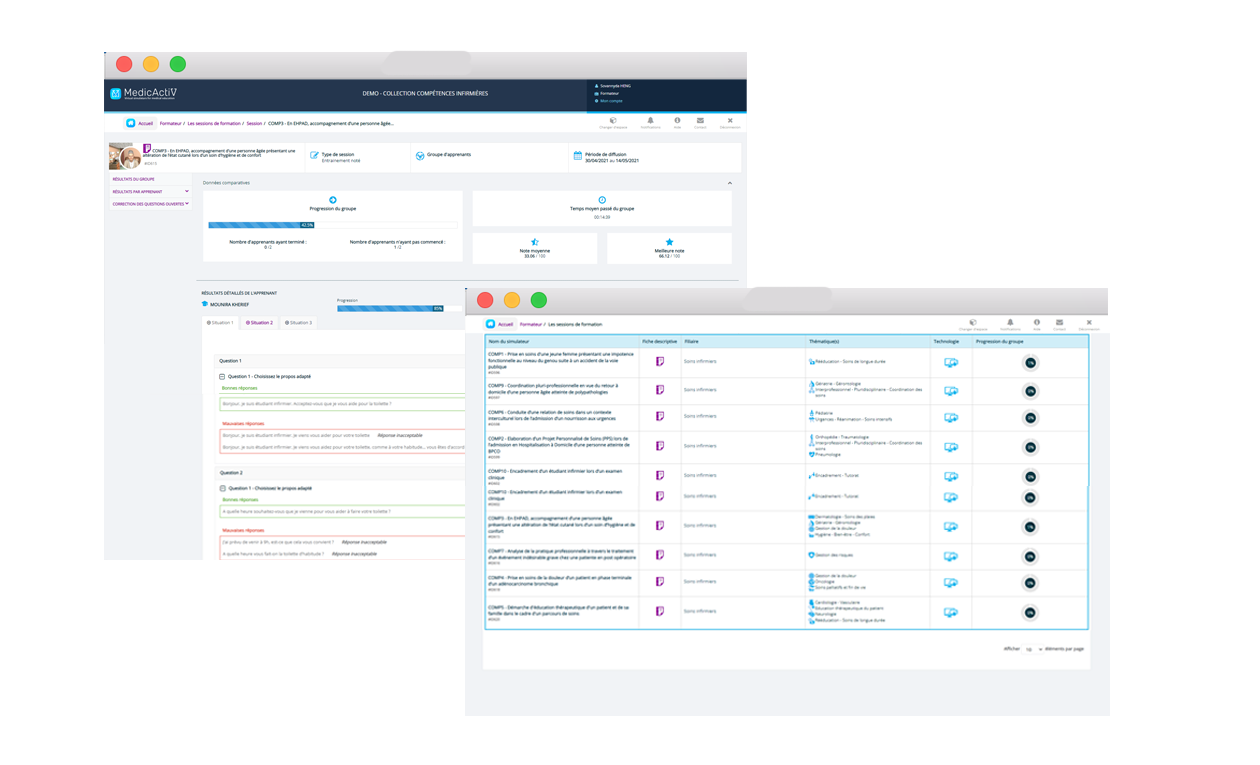Click Formateur breadcrumb in results window
The width and height of the screenshot is (1260, 765).
pyautogui.click(x=170, y=123)
